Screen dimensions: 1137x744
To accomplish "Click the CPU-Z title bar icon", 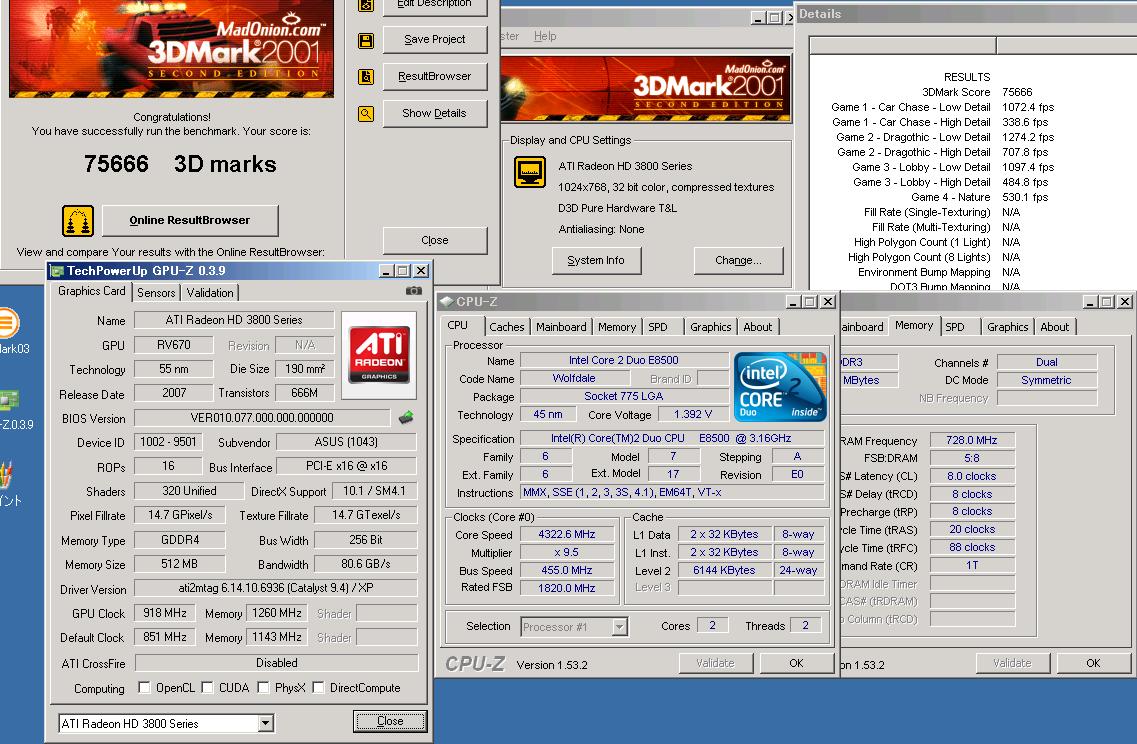I will click(x=447, y=302).
